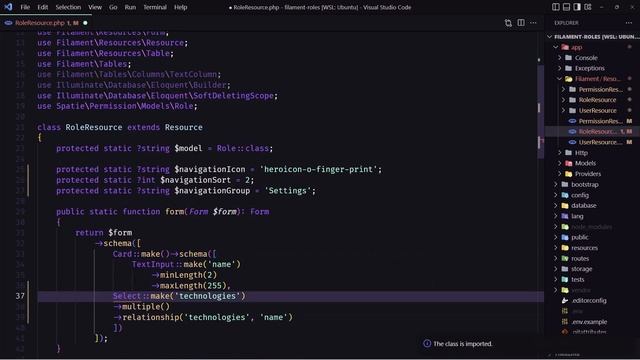Expand the PermissionResource folder
Screen dimensions: 640x360
click(564, 89)
